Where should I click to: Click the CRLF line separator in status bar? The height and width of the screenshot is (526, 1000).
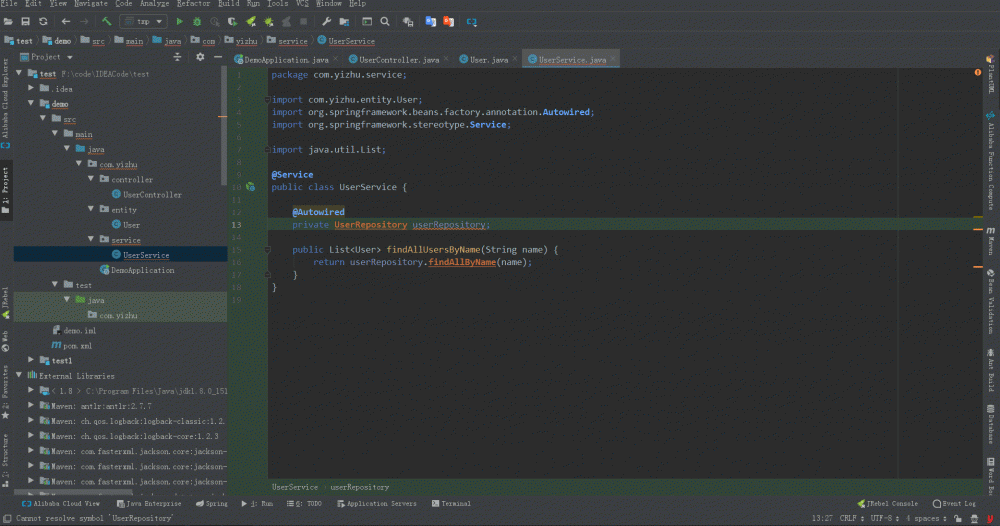click(x=848, y=518)
